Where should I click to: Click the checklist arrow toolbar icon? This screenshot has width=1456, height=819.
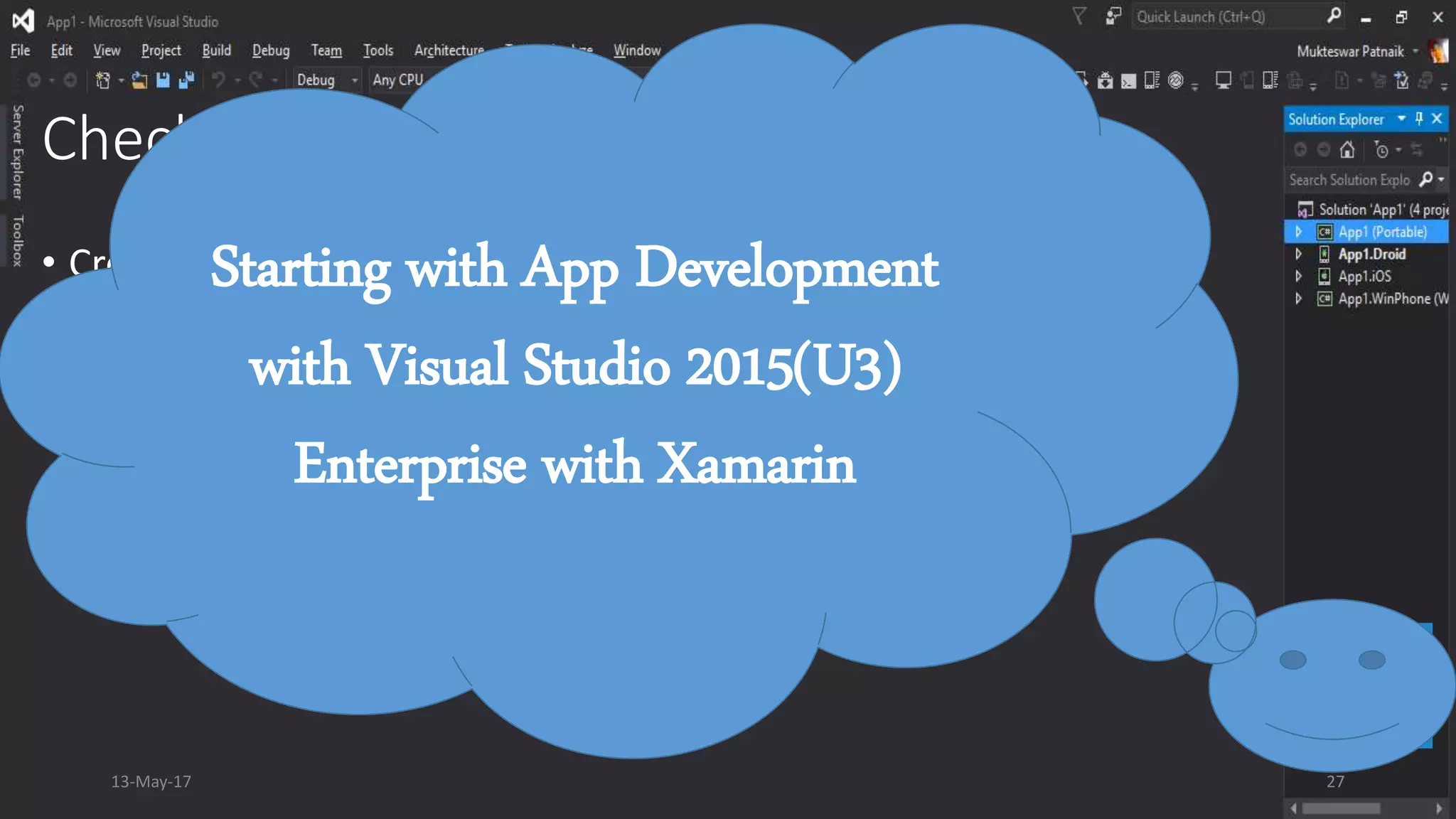[x=1401, y=80]
